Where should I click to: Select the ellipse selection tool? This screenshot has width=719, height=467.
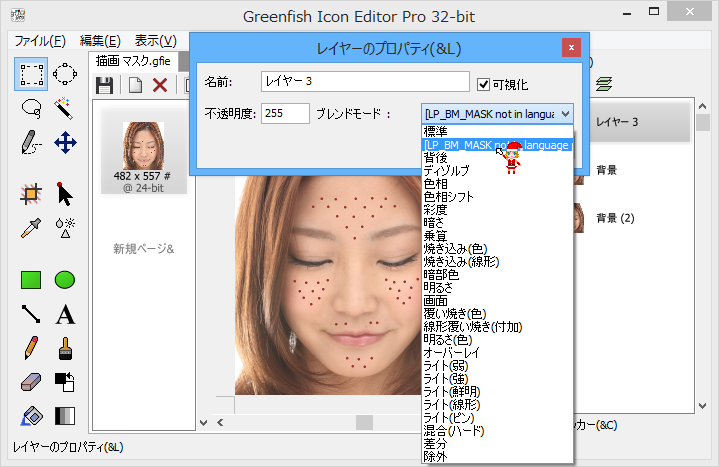pos(65,73)
